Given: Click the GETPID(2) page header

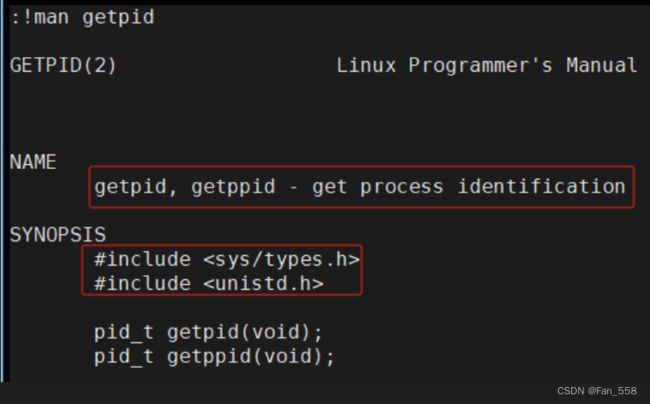Looking at the screenshot, I should 63,65.
